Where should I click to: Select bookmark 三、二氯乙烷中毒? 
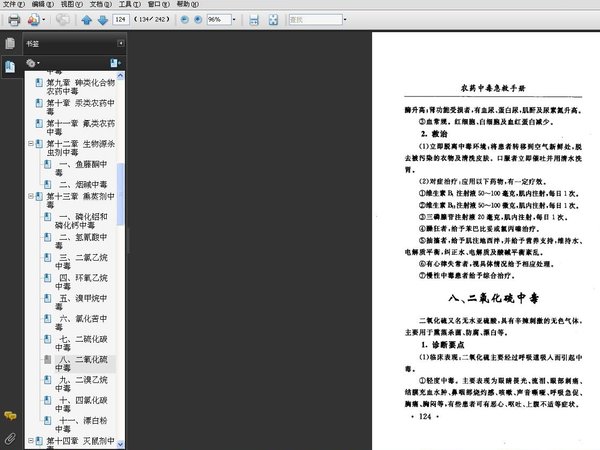pos(82,262)
